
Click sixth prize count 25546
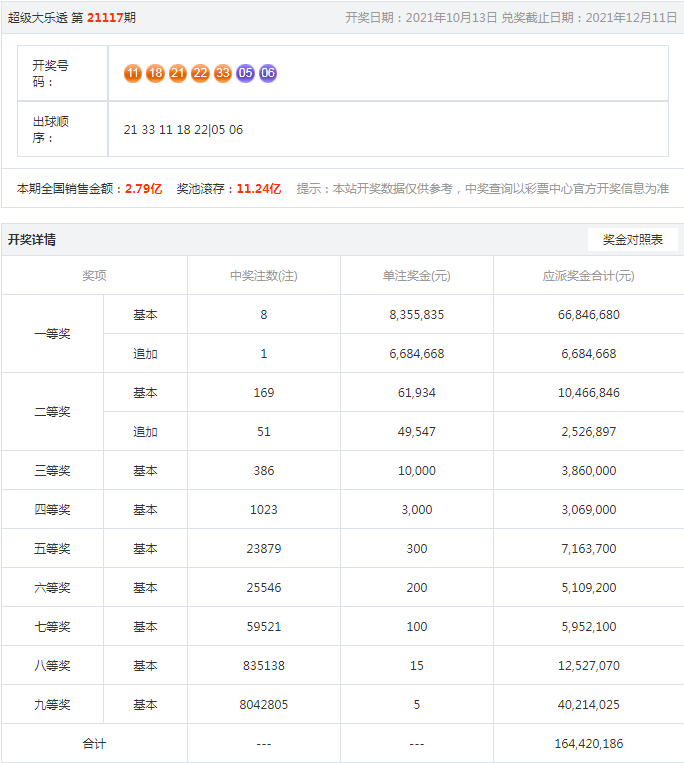(264, 587)
